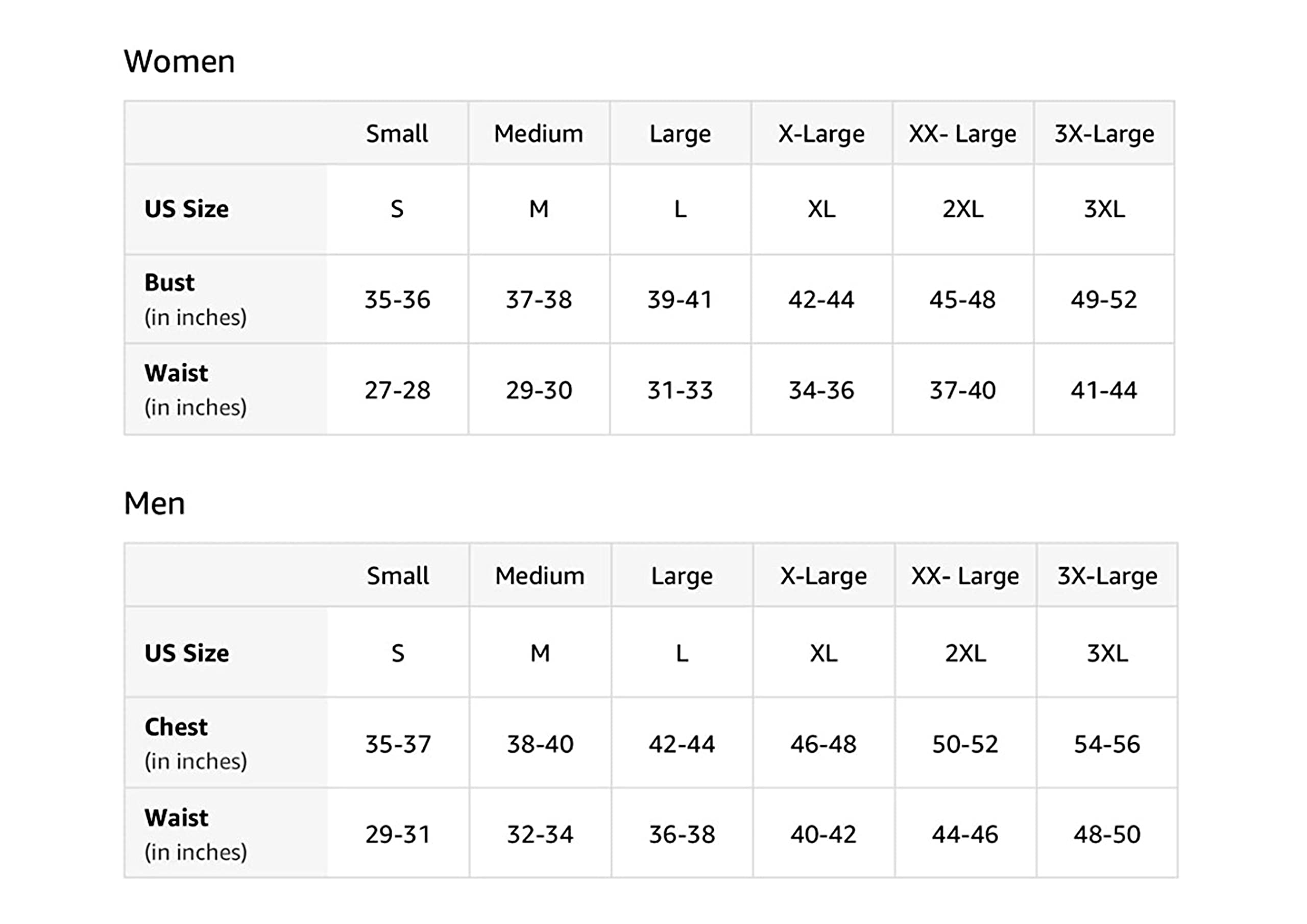Click Women's bust value 49-52

(x=1104, y=300)
